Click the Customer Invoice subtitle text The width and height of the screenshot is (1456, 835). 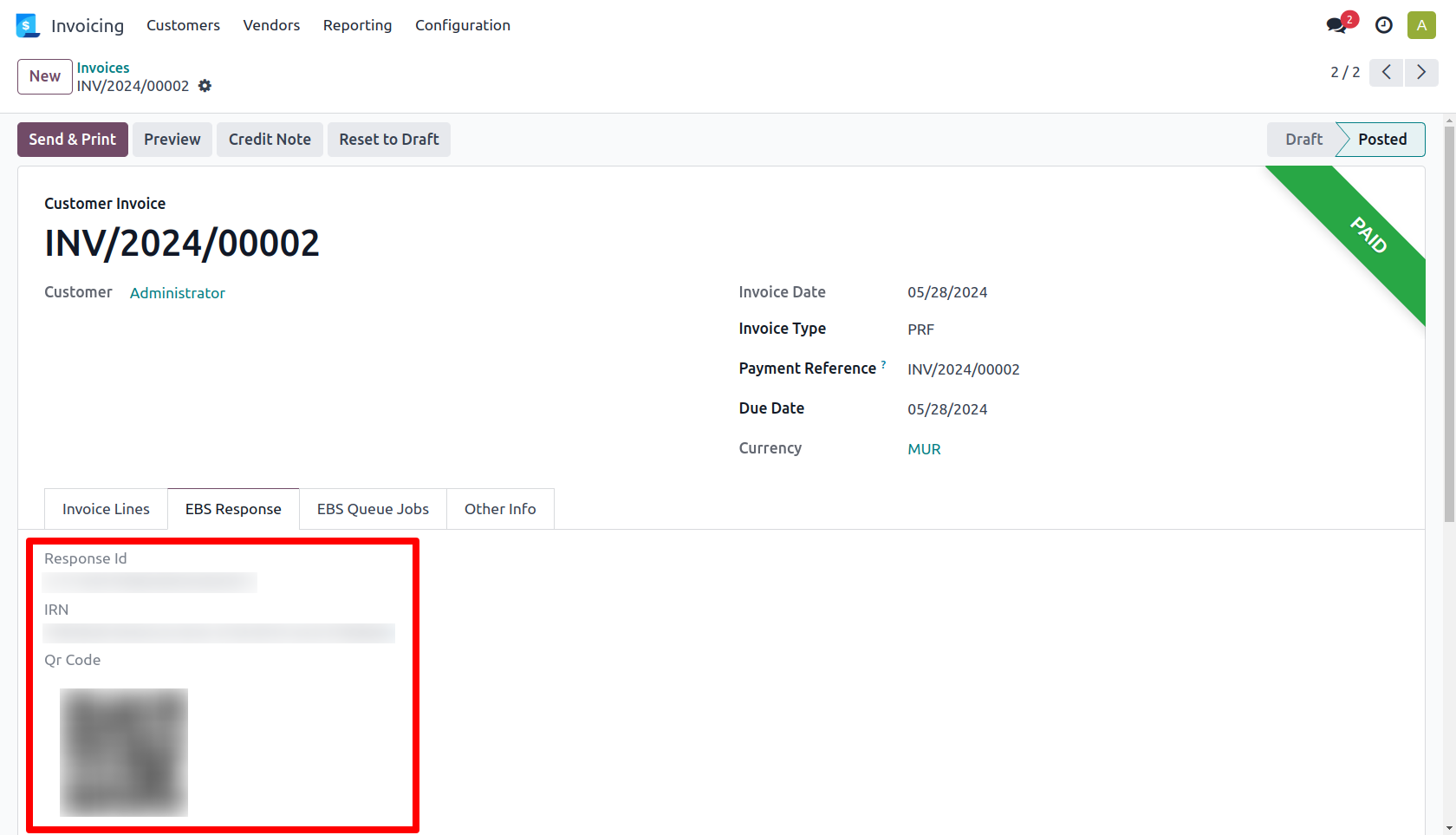105,204
